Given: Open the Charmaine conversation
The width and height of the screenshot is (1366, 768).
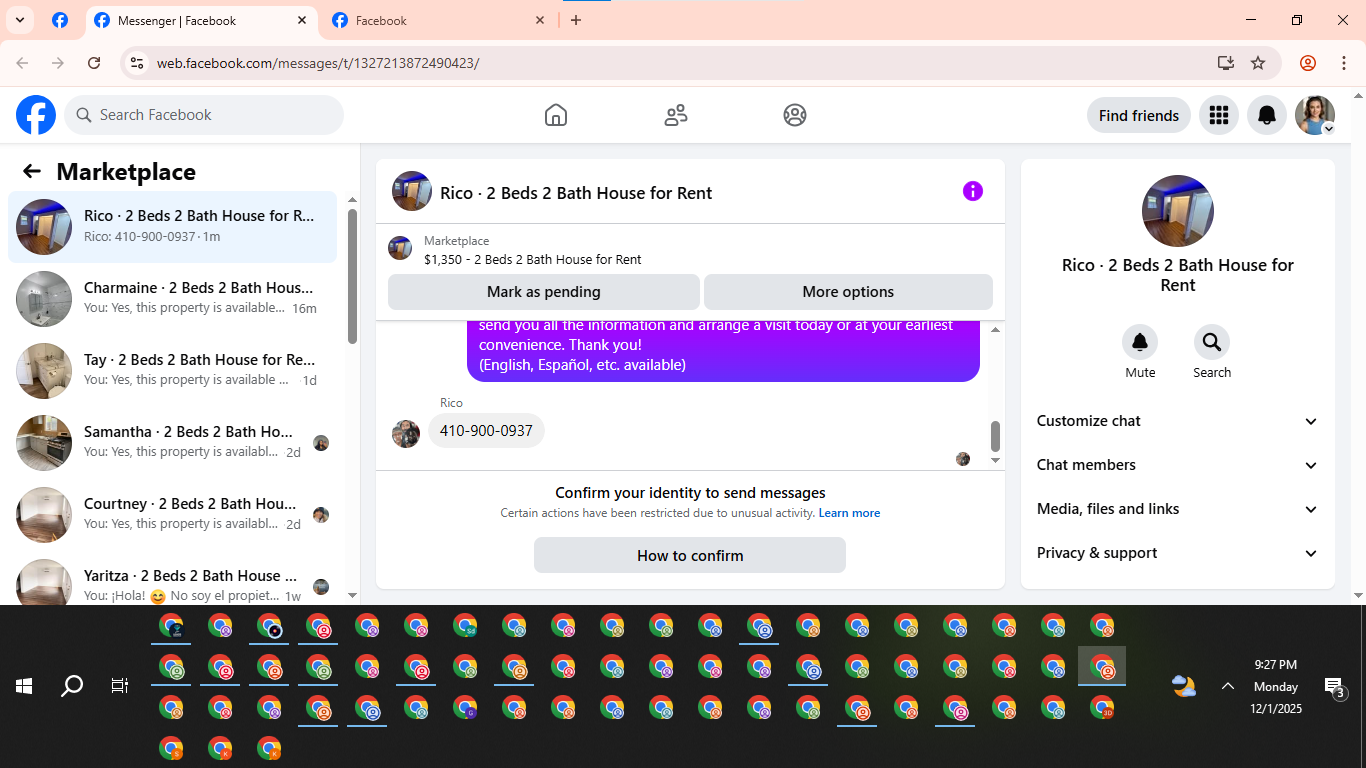Looking at the screenshot, I should click(172, 299).
